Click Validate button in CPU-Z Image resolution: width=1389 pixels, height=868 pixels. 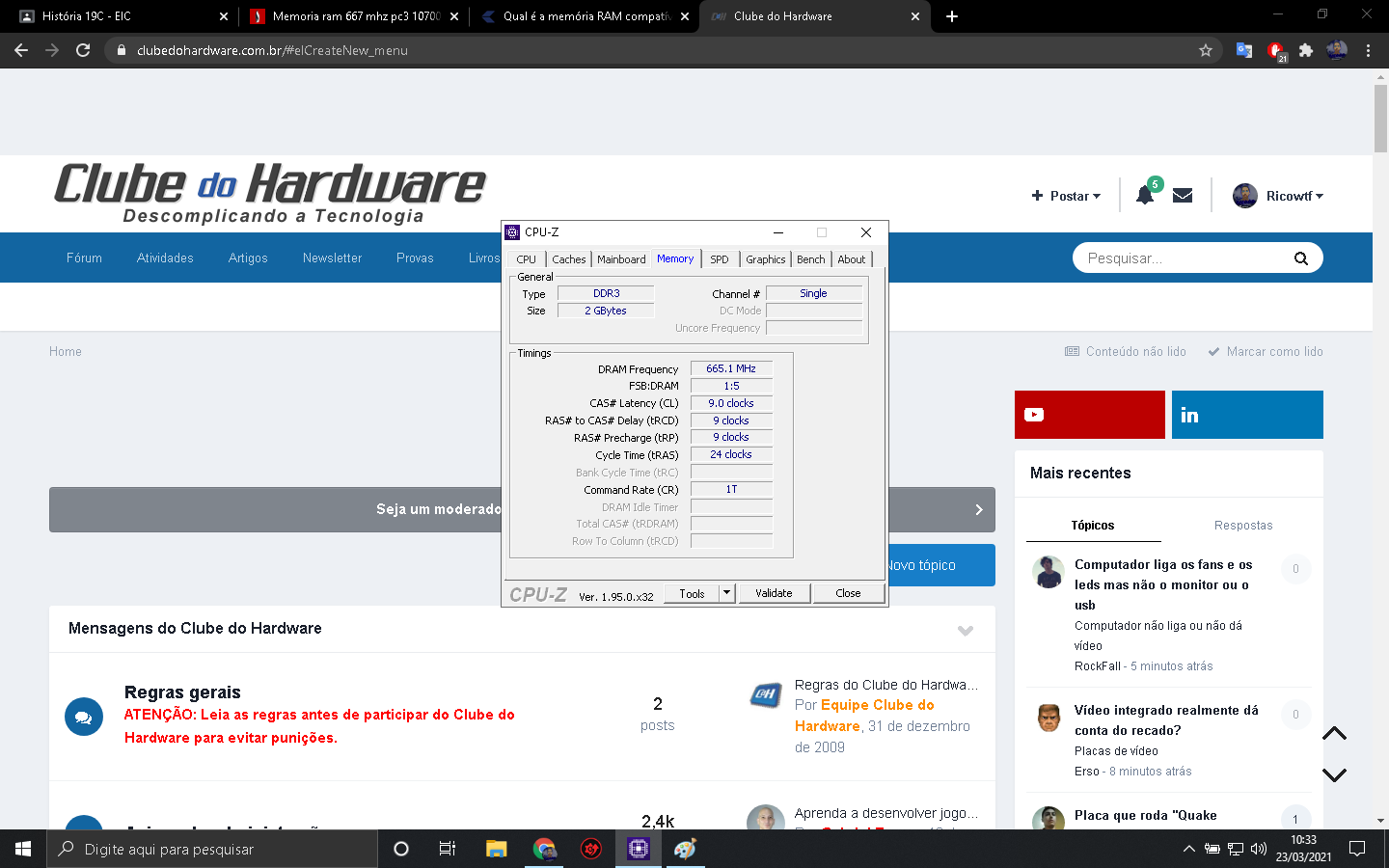(774, 593)
